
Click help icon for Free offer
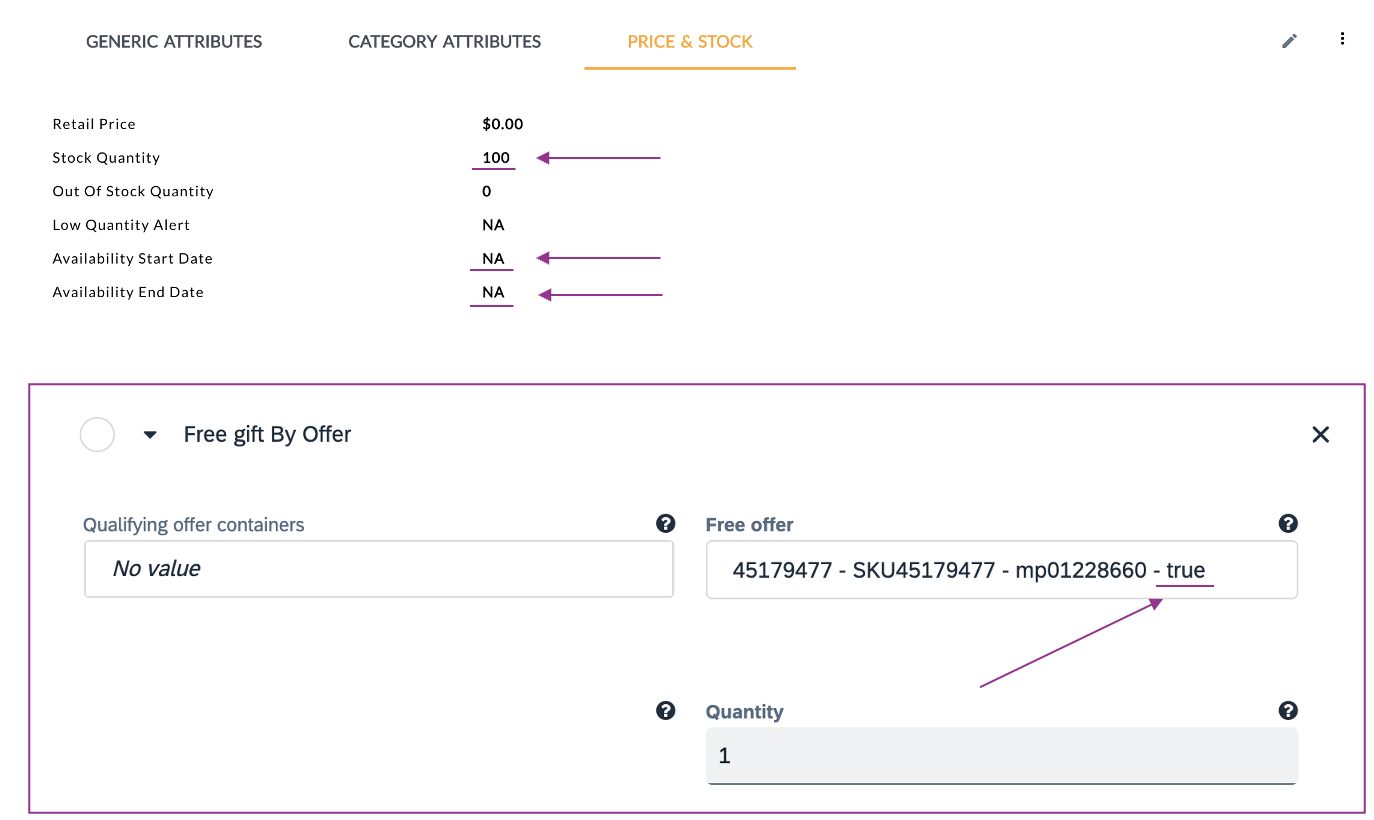[x=1288, y=524]
